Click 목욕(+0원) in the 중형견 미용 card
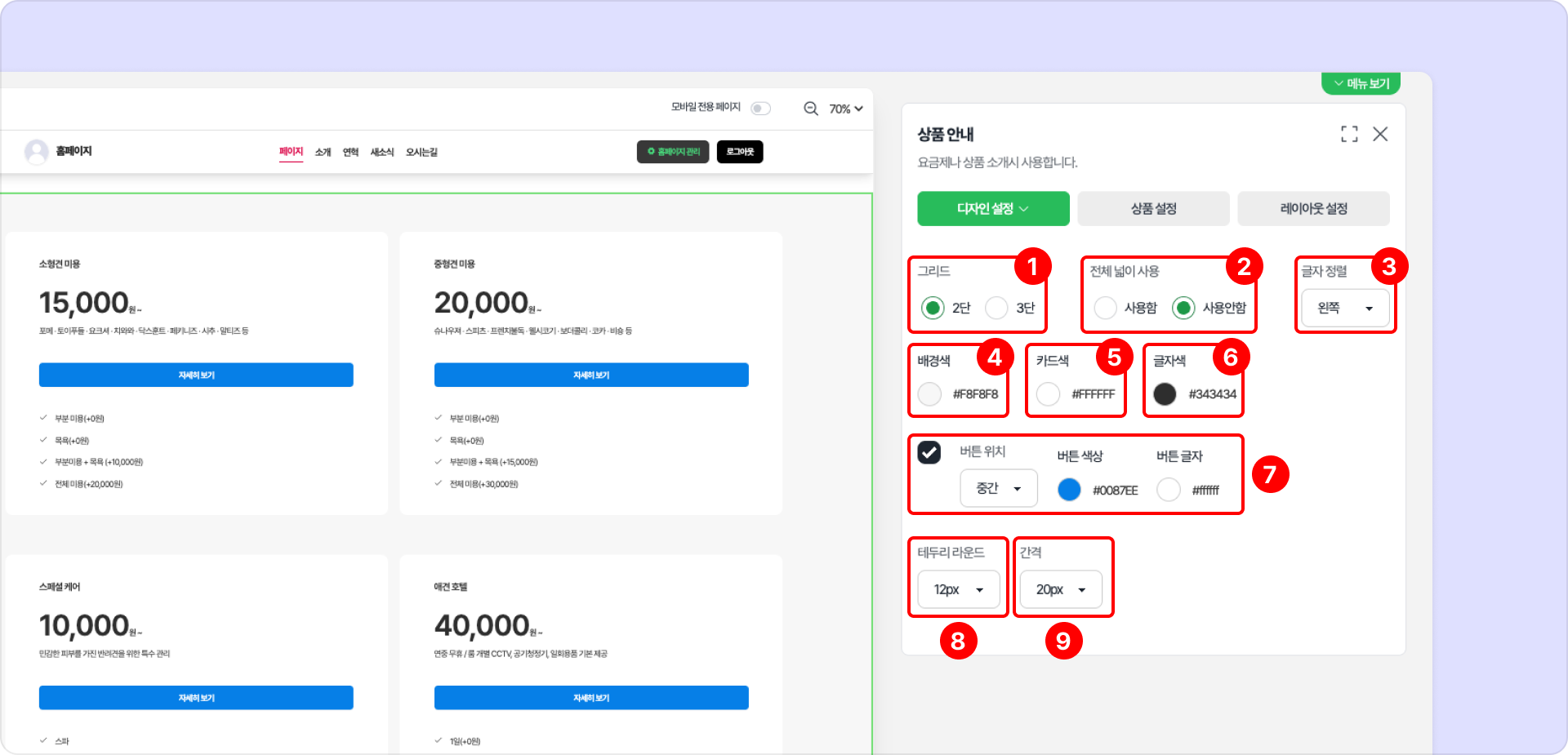The width and height of the screenshot is (1568, 755). click(467, 441)
